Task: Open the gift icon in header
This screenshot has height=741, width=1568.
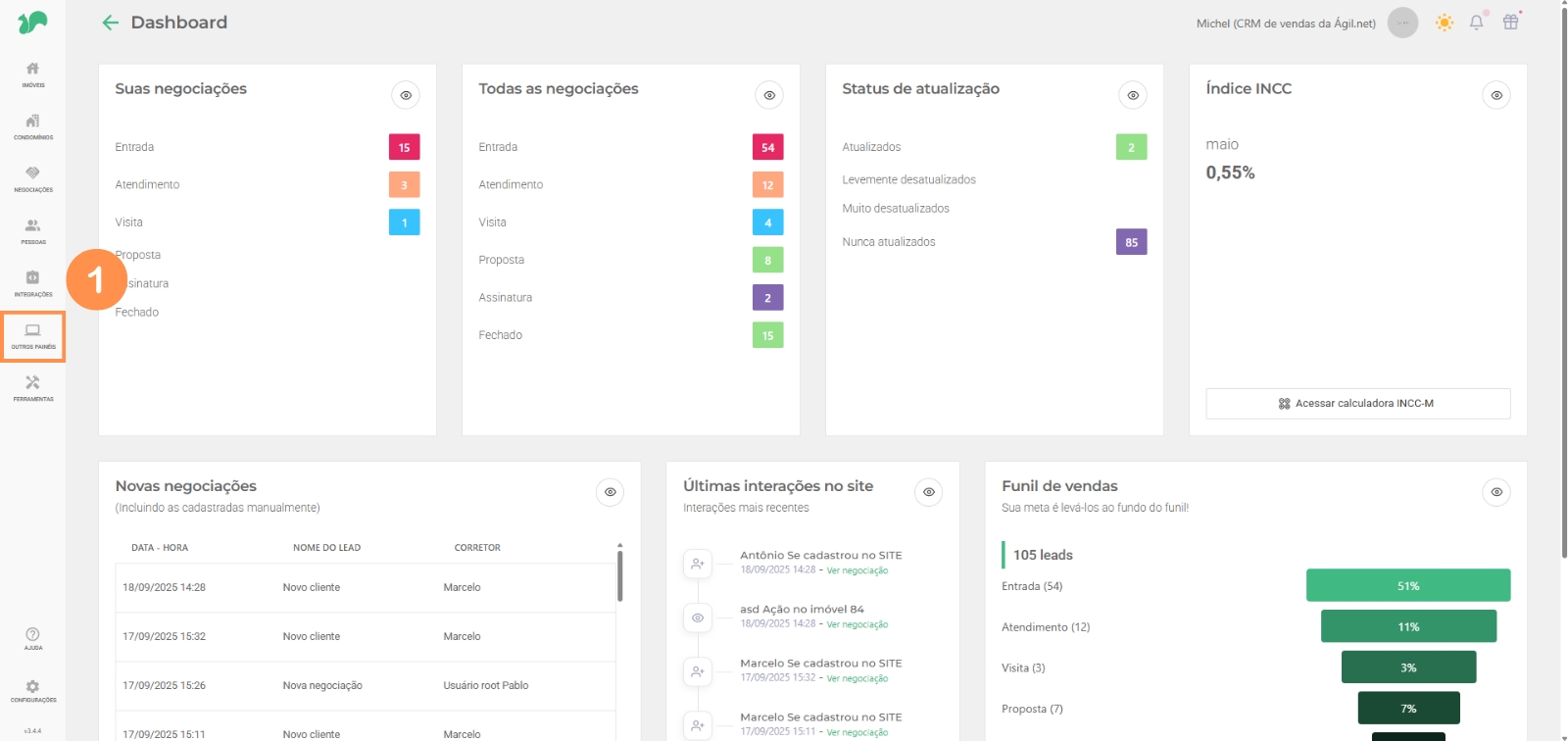Action: [1510, 23]
